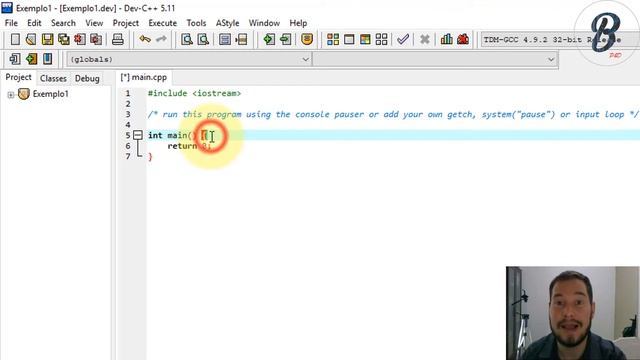Click the 'return' keyword on line 6

(x=182, y=146)
